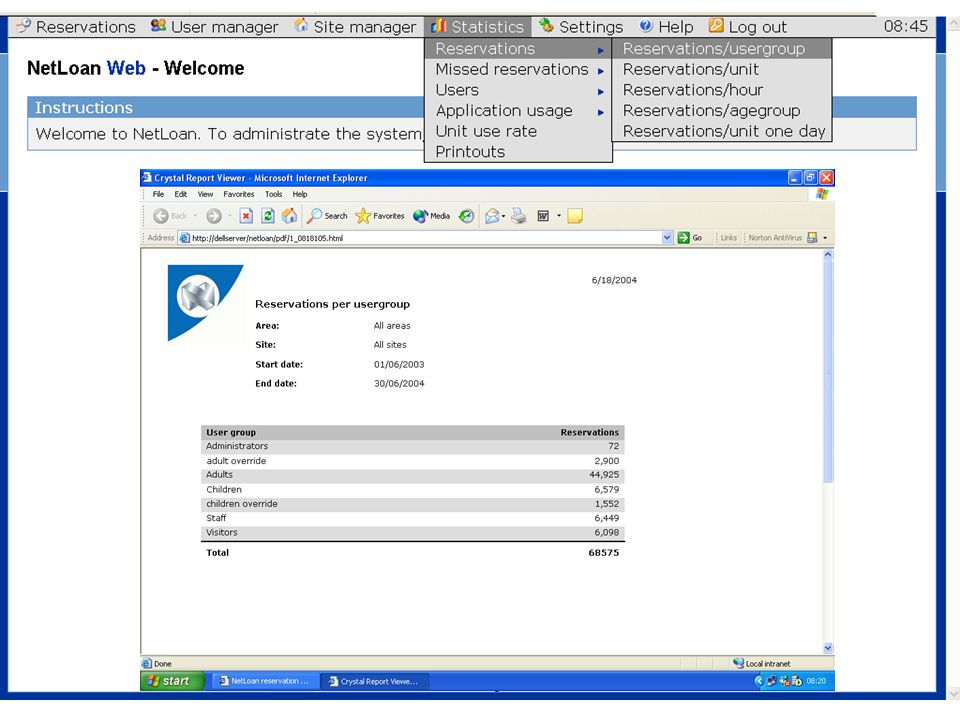This screenshot has height=720, width=960.
Task: Choose Reservations/unit one day report
Action: [x=722, y=132]
